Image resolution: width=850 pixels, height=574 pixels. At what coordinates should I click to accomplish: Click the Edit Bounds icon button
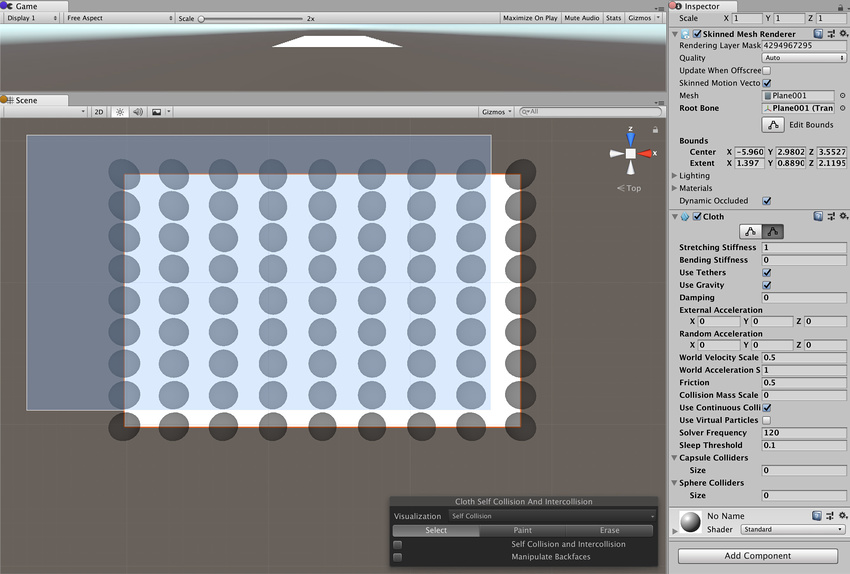click(x=772, y=125)
